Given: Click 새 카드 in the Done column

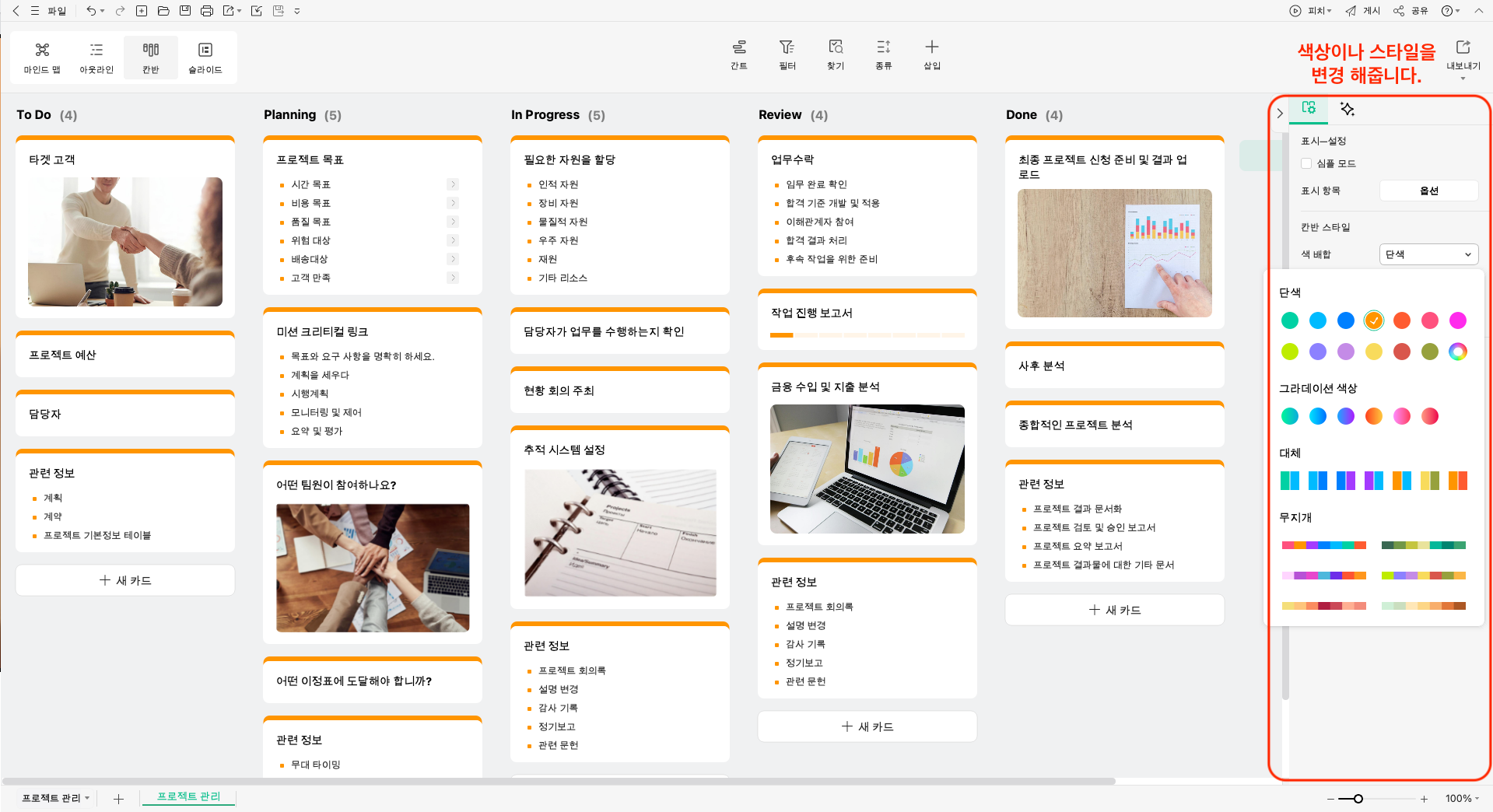Looking at the screenshot, I should click(x=1114, y=610).
